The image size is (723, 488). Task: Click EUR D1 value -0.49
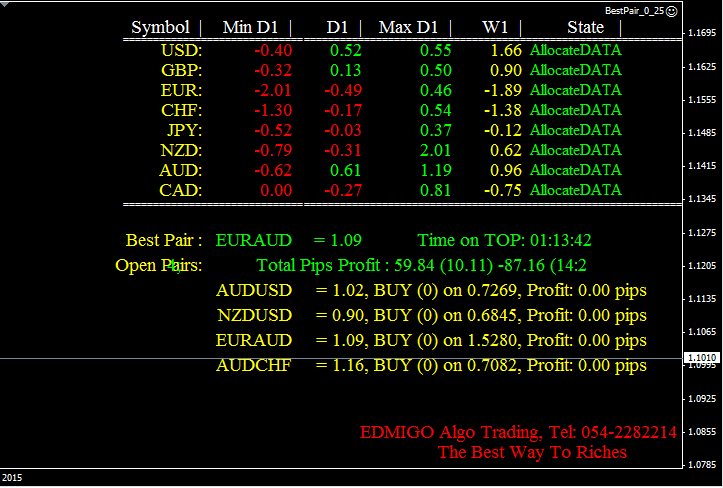[x=343, y=90]
